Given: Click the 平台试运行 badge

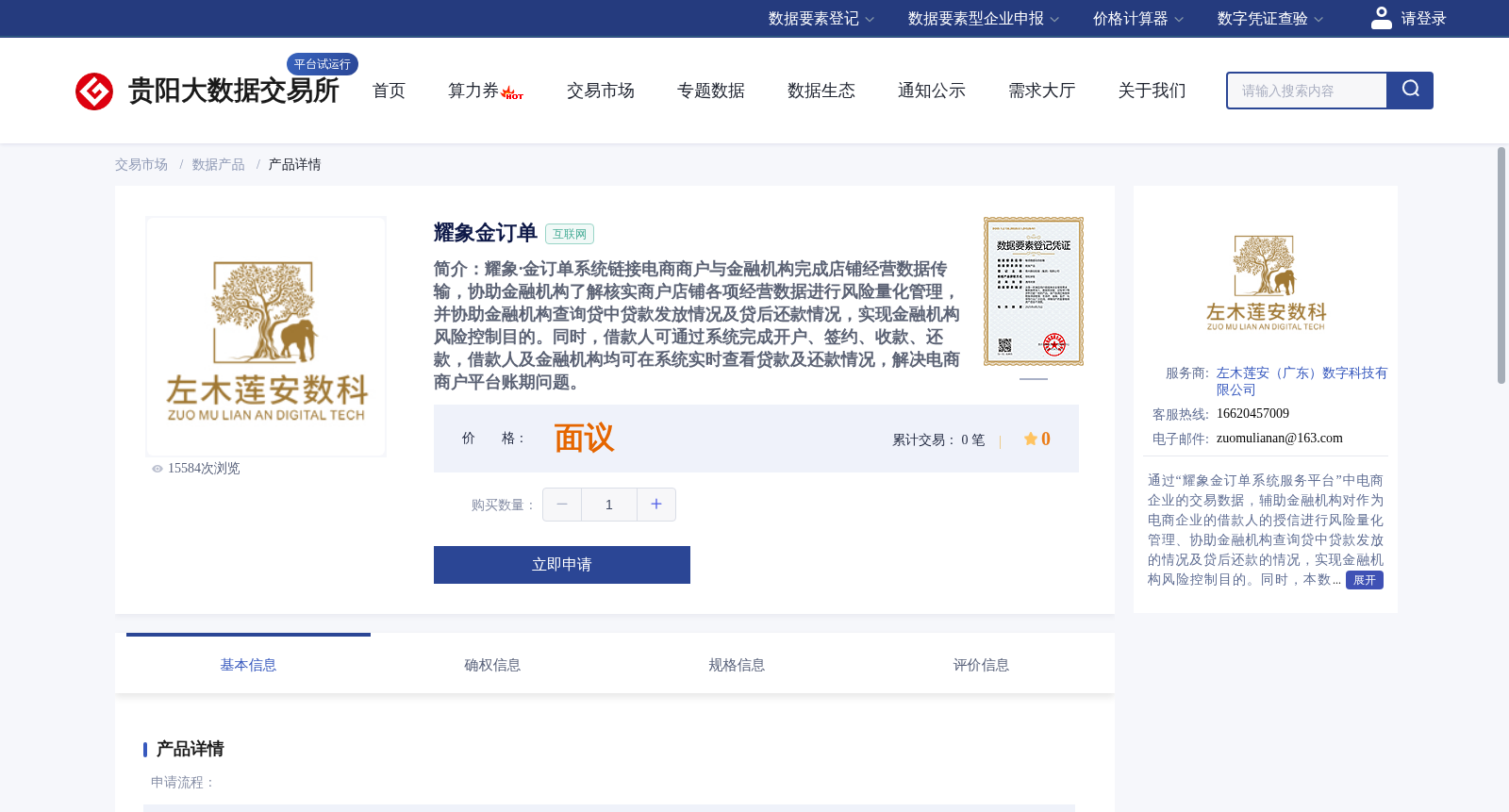Looking at the screenshot, I should (323, 64).
